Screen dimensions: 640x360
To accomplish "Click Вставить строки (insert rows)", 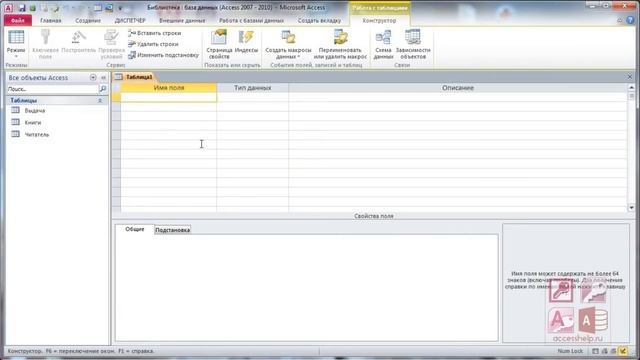I will 155,33.
